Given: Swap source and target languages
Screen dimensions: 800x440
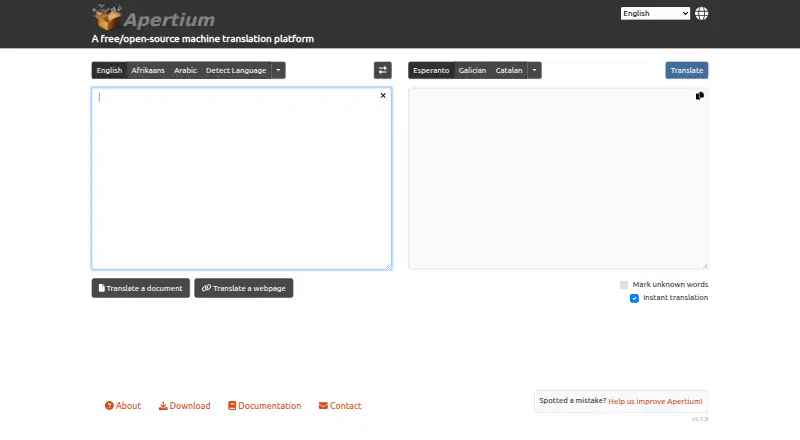Looking at the screenshot, I should coord(383,70).
